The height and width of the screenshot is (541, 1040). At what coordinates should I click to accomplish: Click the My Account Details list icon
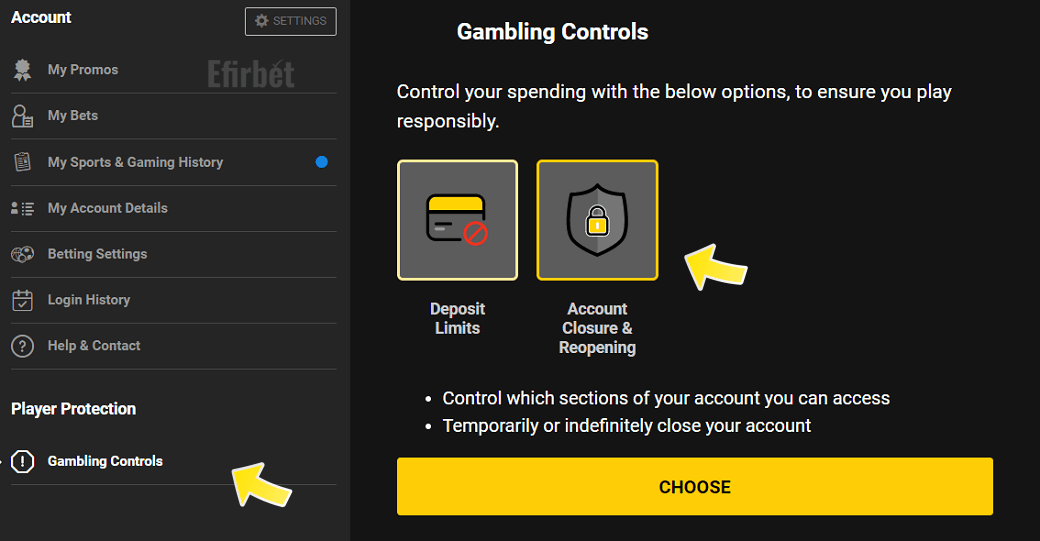tap(23, 208)
